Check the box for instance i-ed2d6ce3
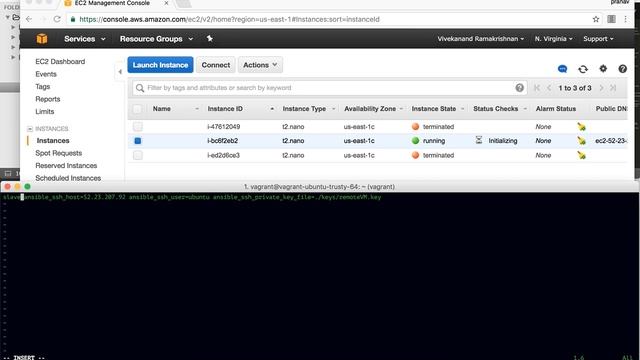 coord(138,155)
